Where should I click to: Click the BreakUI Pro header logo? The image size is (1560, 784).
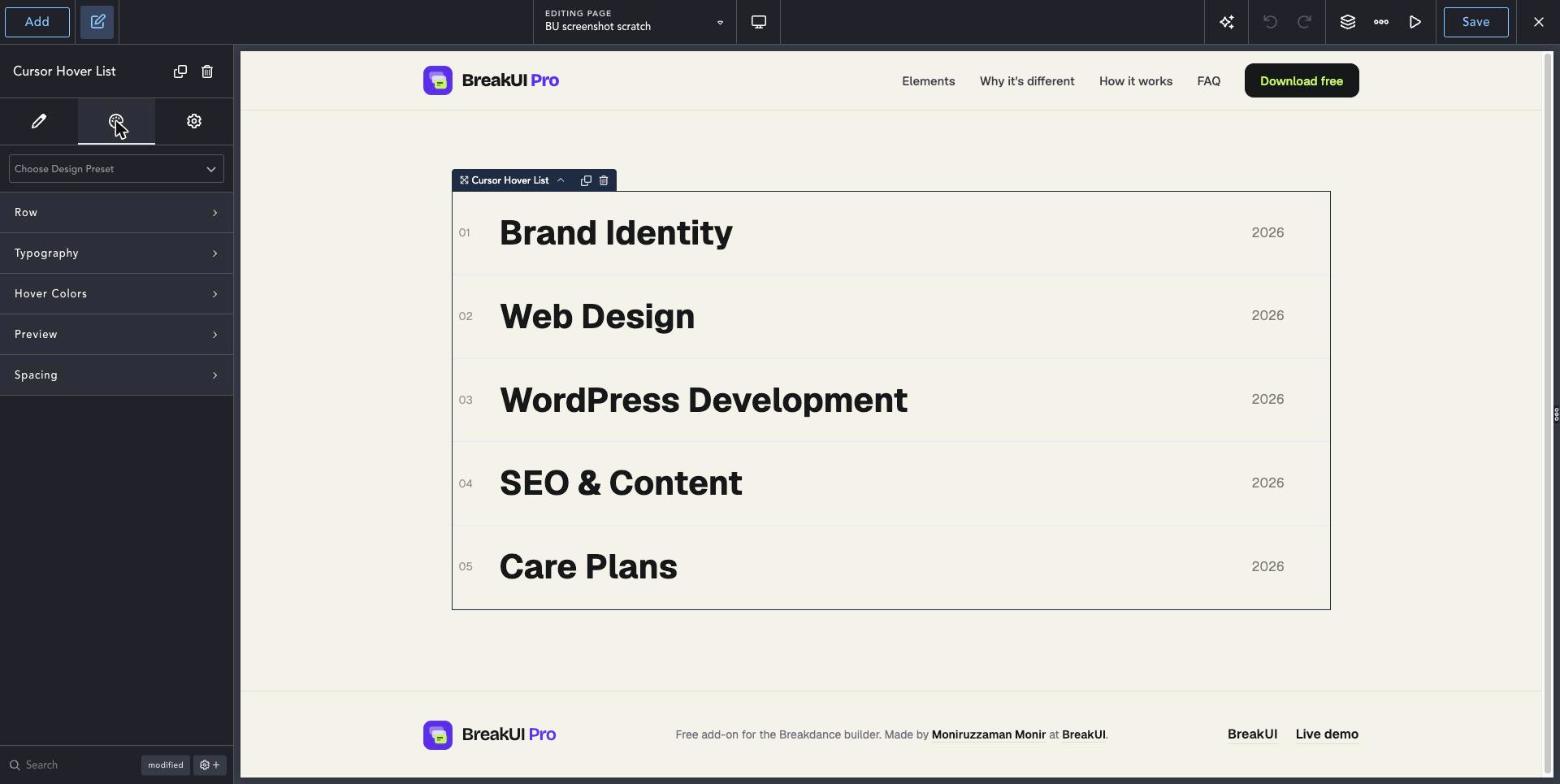click(491, 81)
